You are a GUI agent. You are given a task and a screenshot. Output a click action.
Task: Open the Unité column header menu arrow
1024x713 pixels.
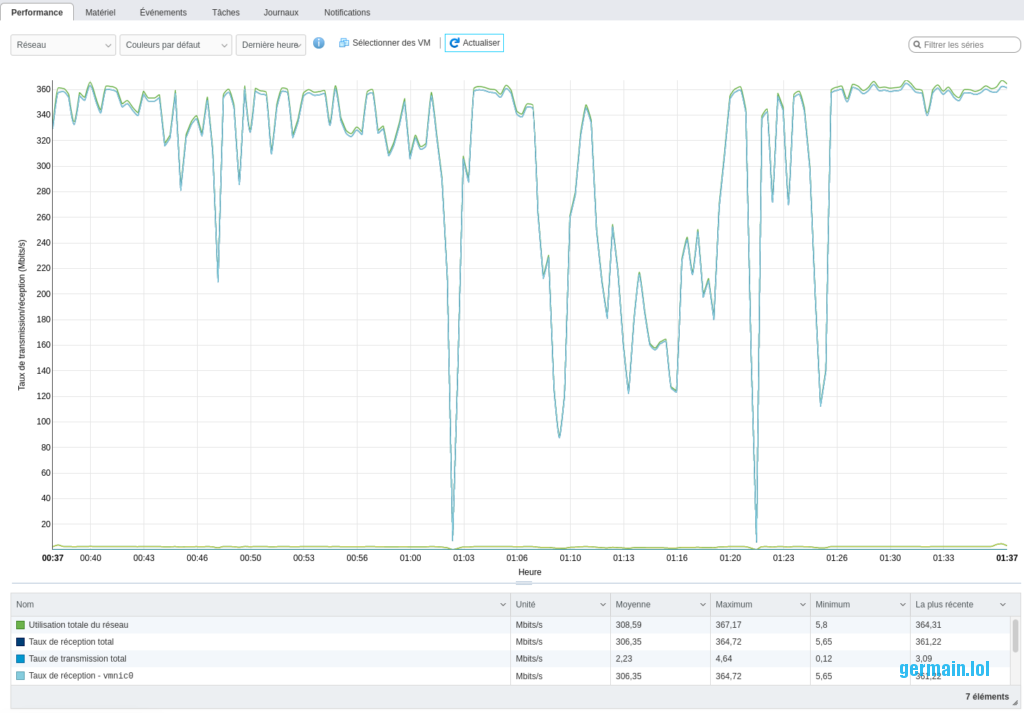coord(603,605)
